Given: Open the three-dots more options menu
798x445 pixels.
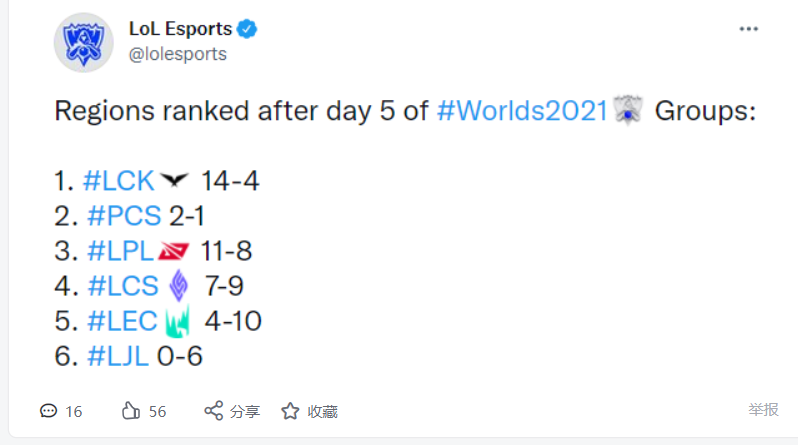Looking at the screenshot, I should tap(749, 29).
